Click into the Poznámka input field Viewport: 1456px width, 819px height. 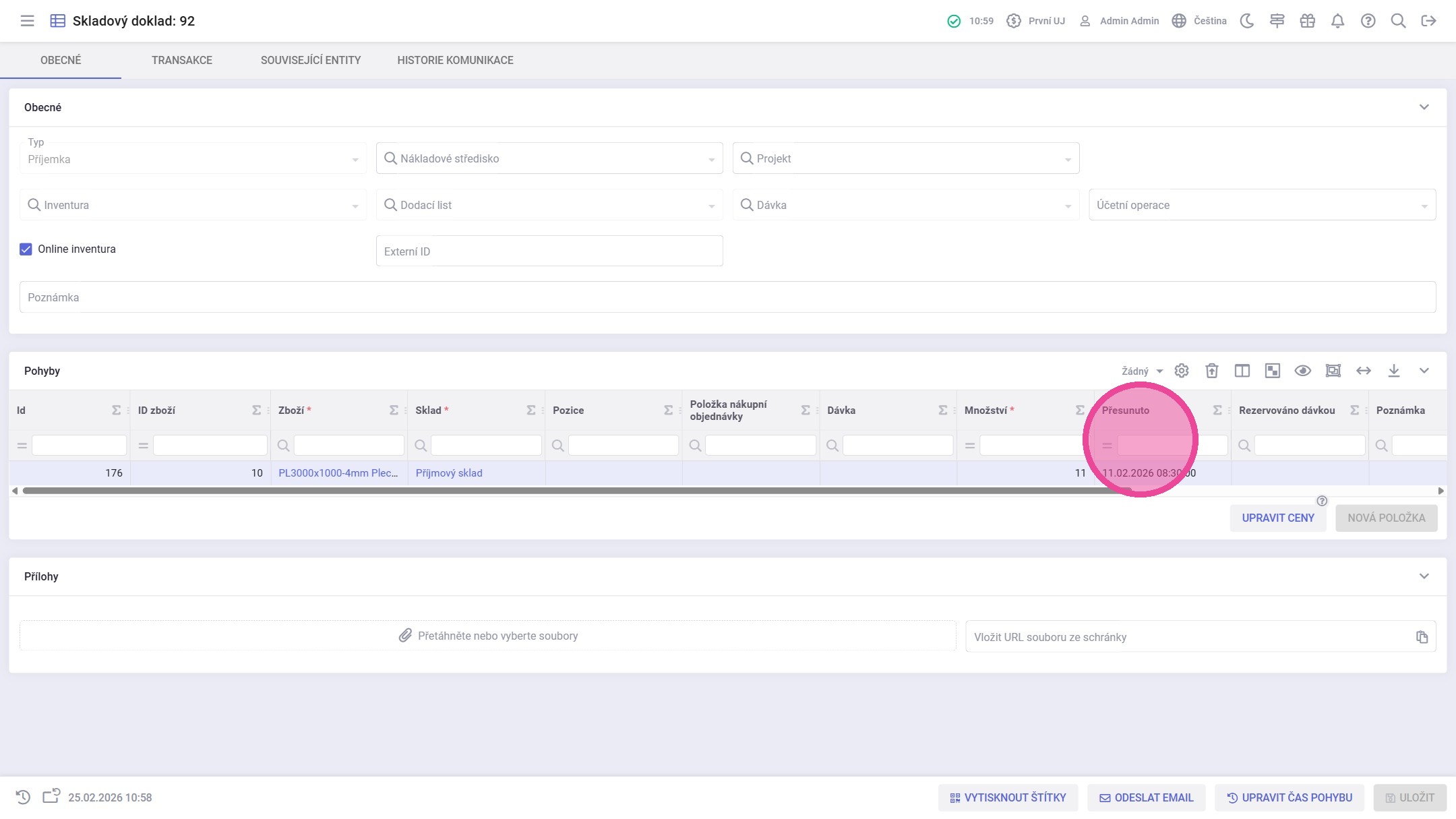coord(727,297)
